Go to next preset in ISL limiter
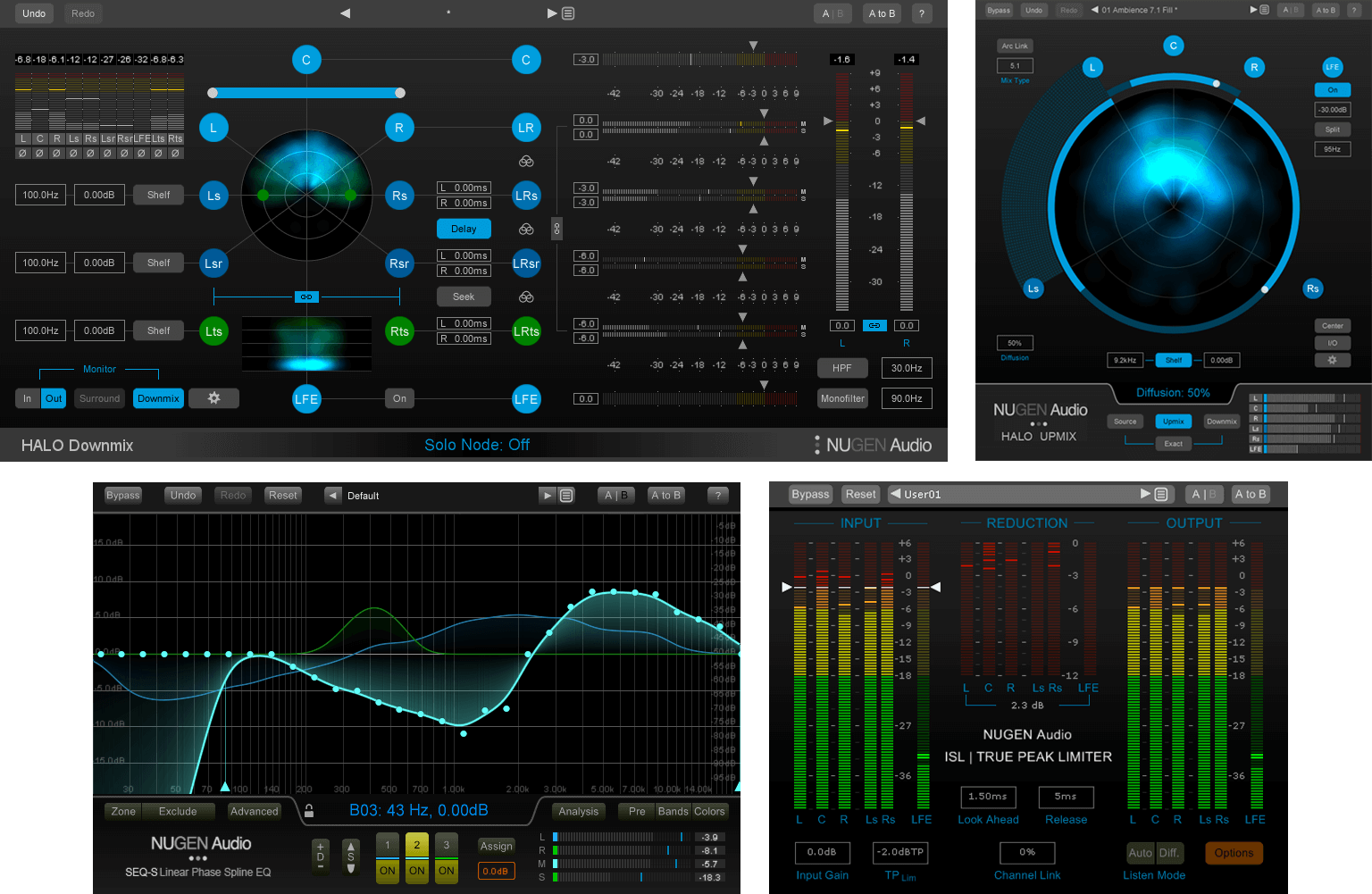Image resolution: width=1372 pixels, height=894 pixels. click(1145, 494)
